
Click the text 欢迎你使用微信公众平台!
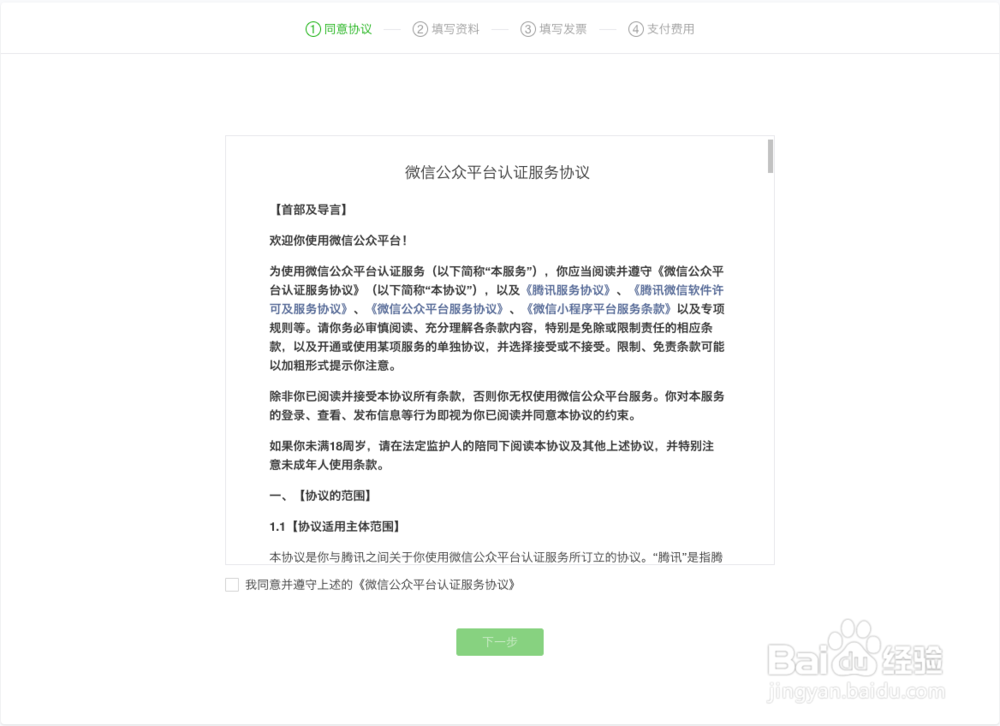[x=338, y=241]
